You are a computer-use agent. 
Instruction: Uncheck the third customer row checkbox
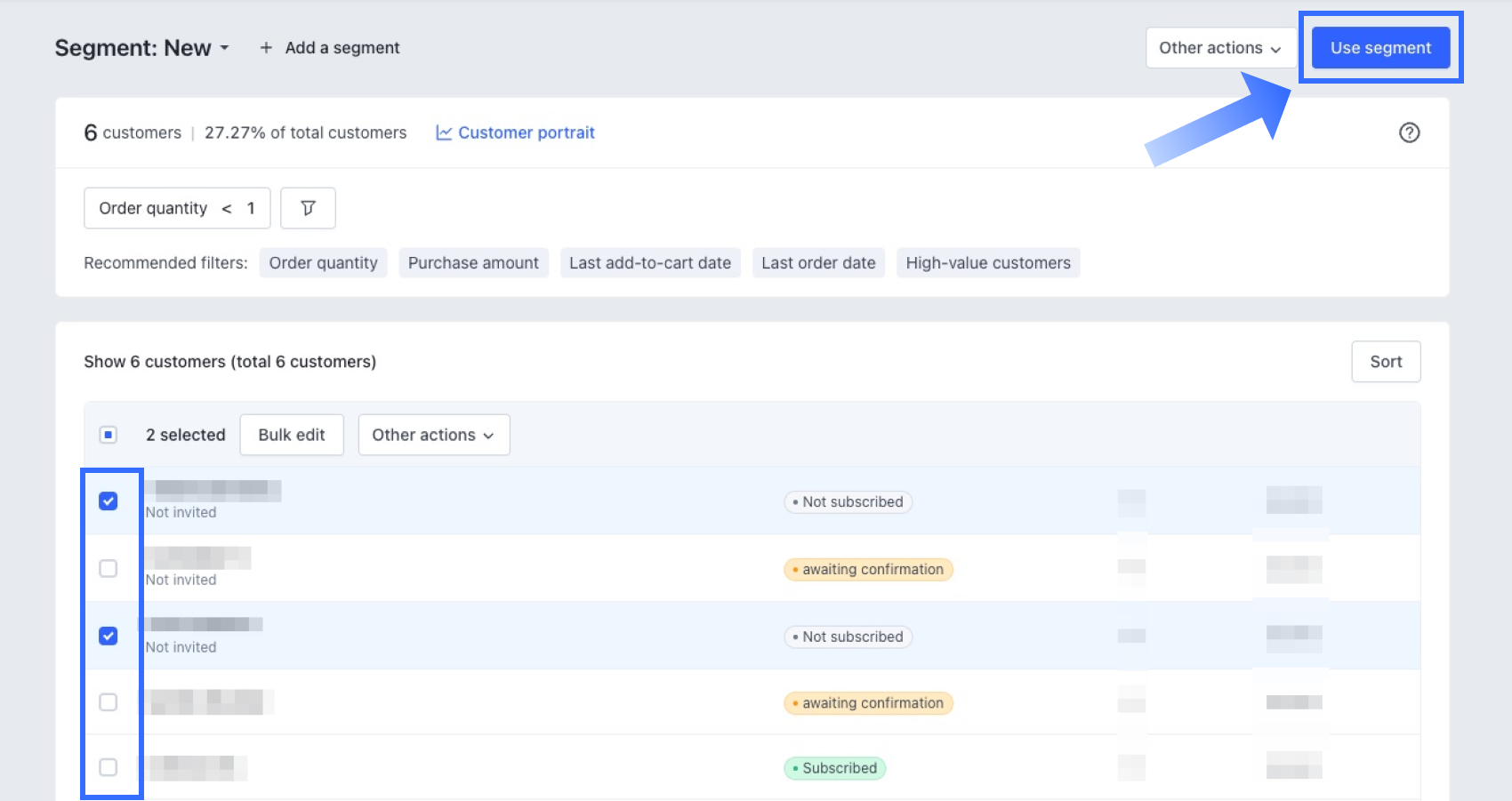tap(109, 637)
